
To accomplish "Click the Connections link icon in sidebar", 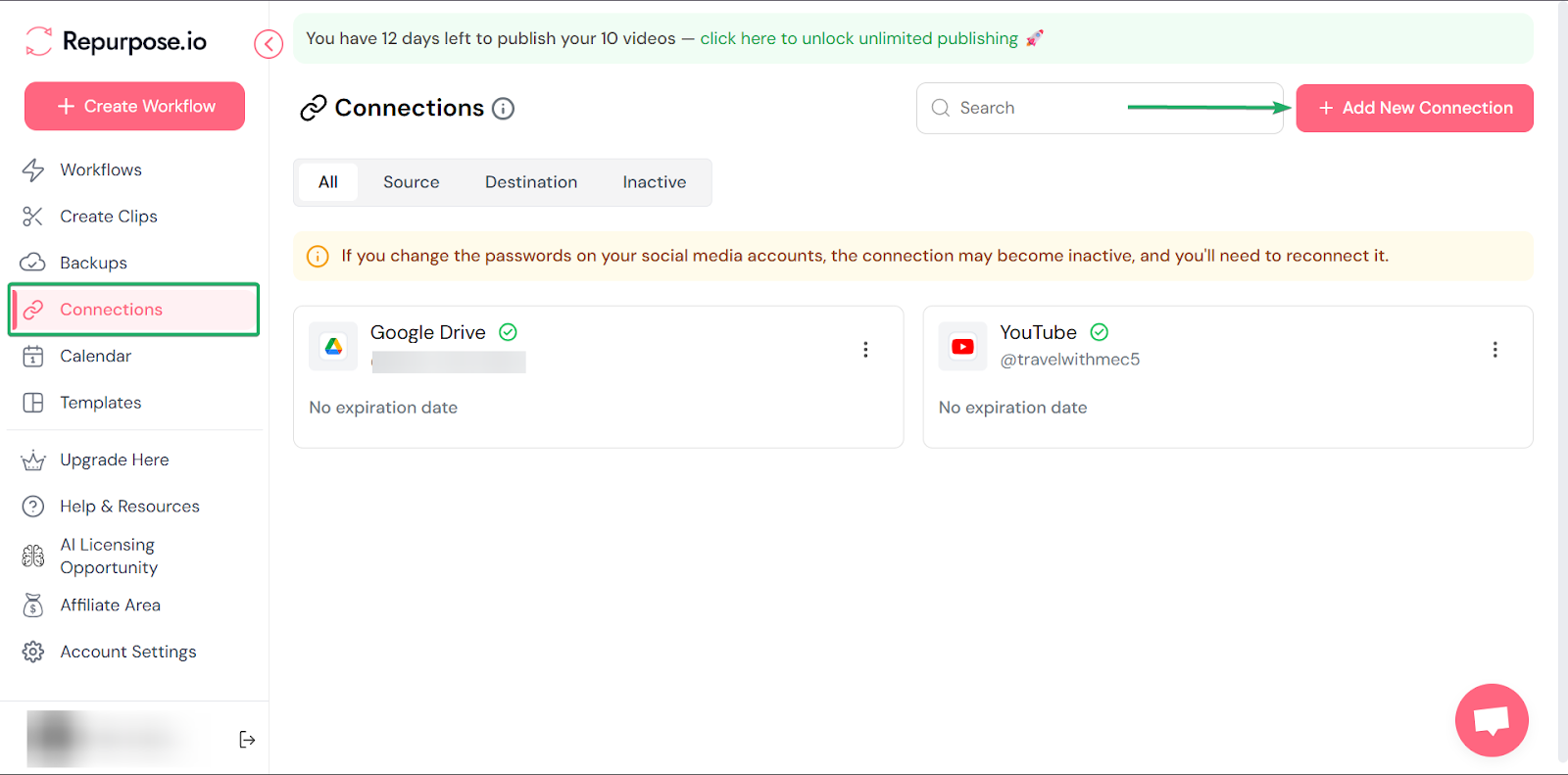I will pyautogui.click(x=33, y=310).
